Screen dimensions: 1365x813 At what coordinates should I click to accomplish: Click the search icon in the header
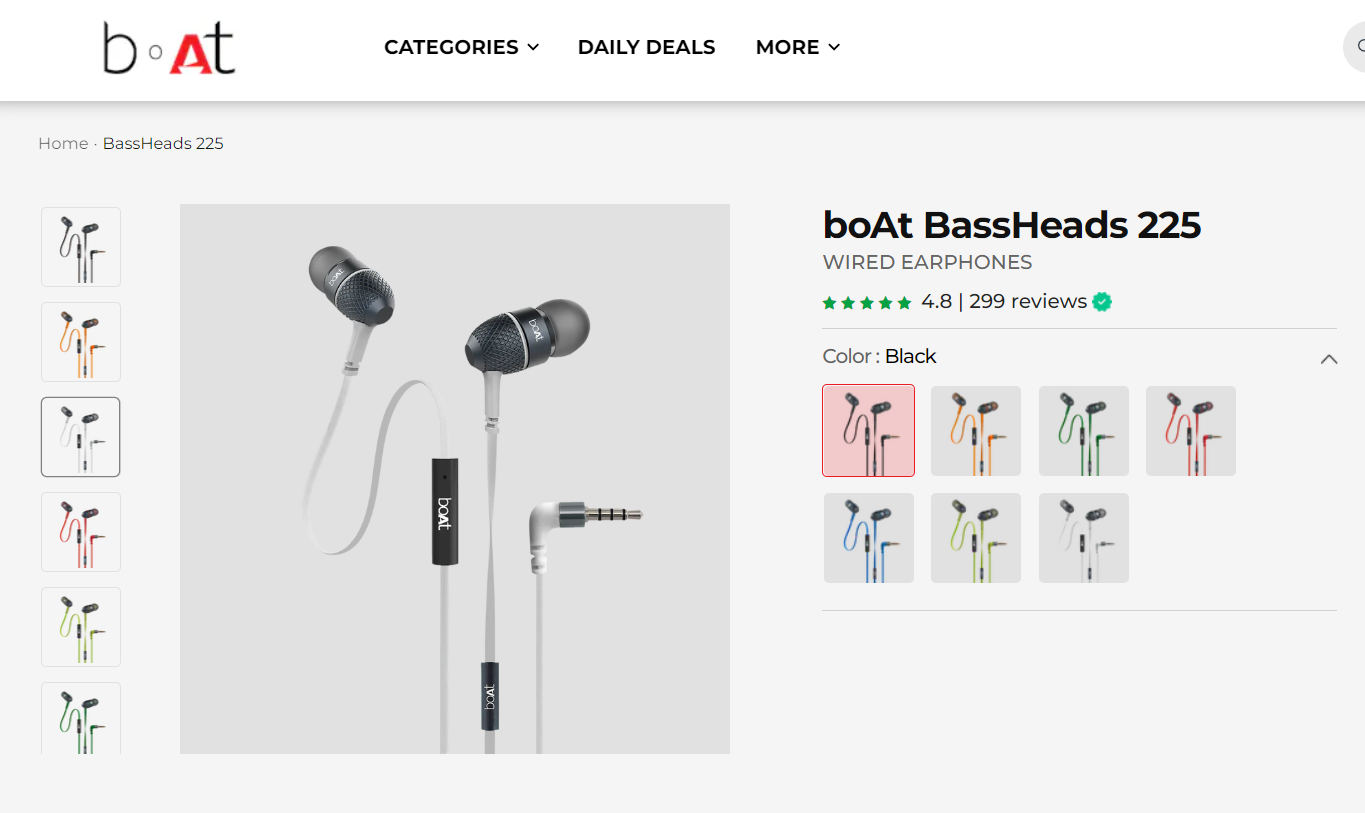point(1358,47)
